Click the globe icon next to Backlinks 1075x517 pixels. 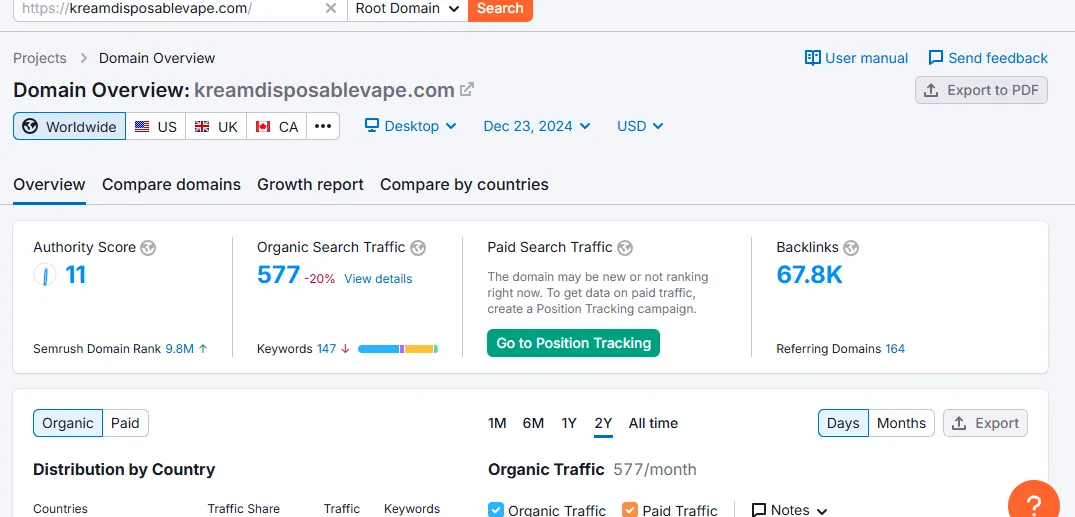851,248
